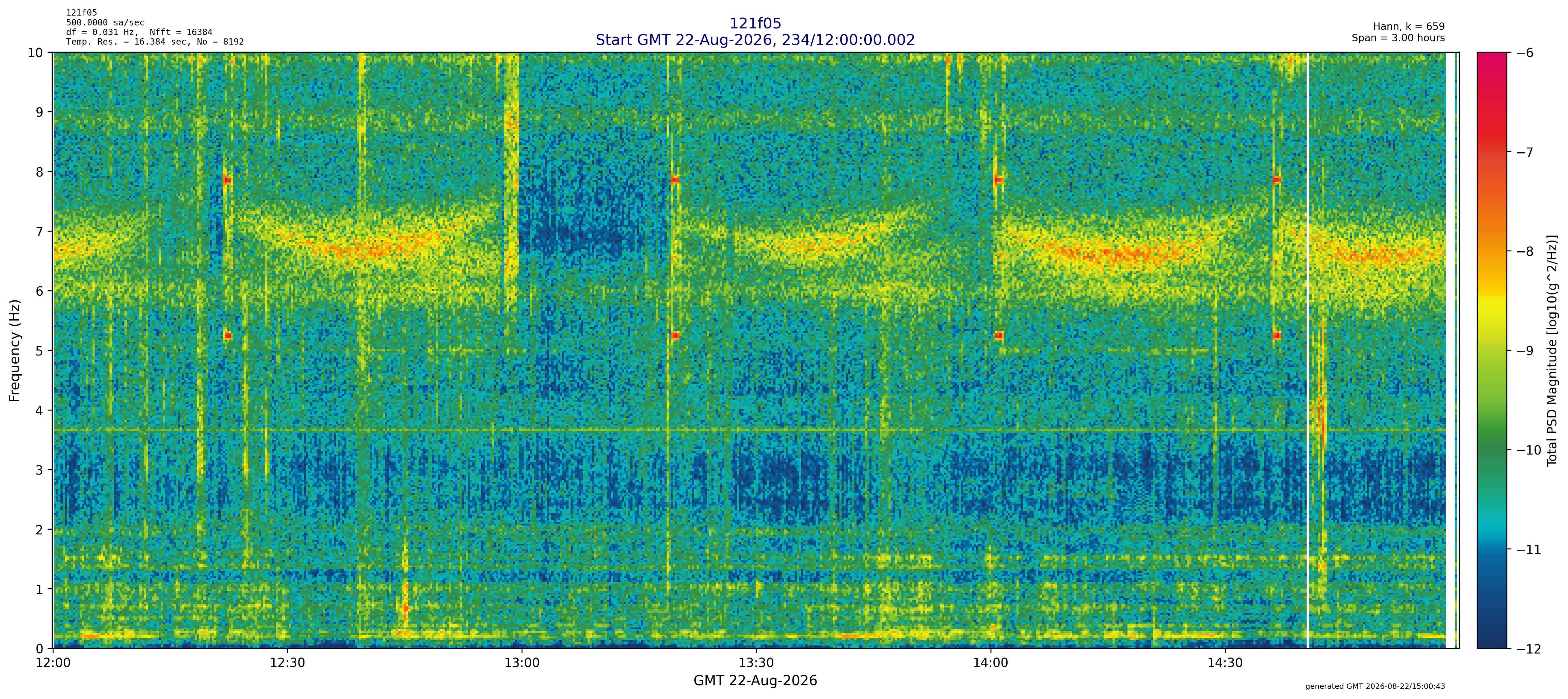Click the "generated GMT 2026-08-22/15:00:43" footer text
Viewport: 1568px width, 699px height.
click(1375, 686)
